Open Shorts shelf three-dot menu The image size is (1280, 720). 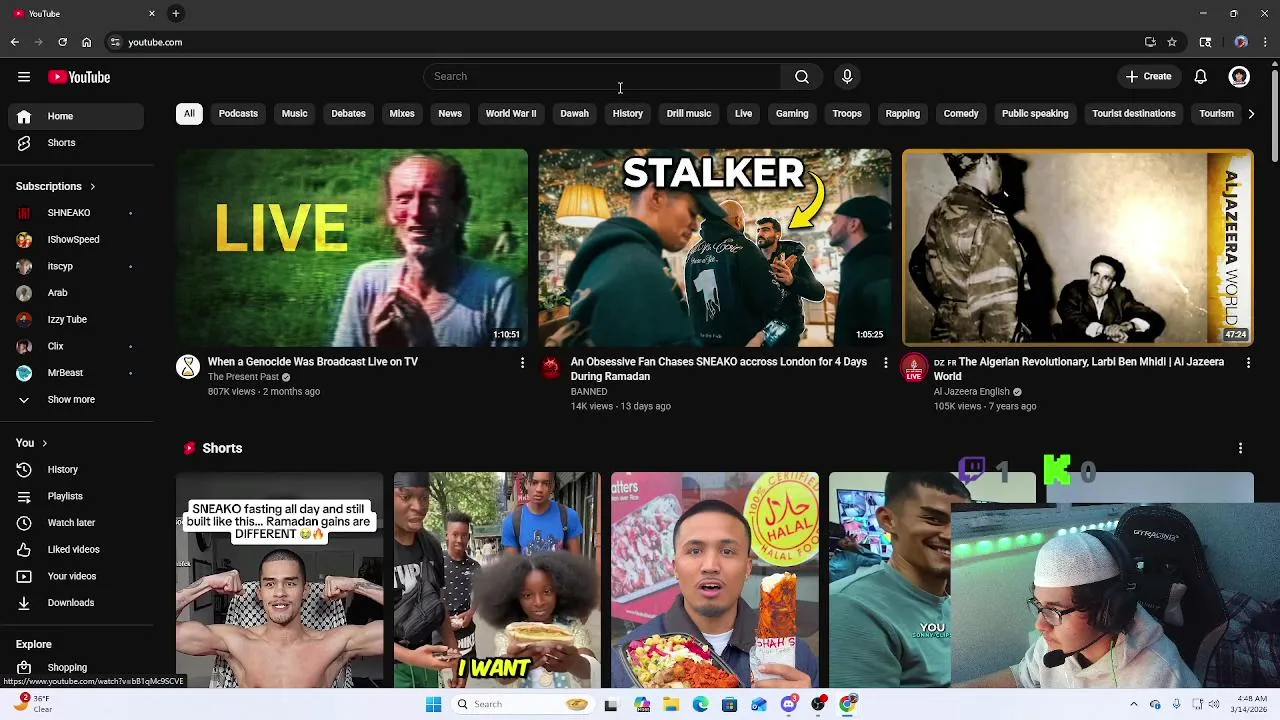coord(1240,448)
